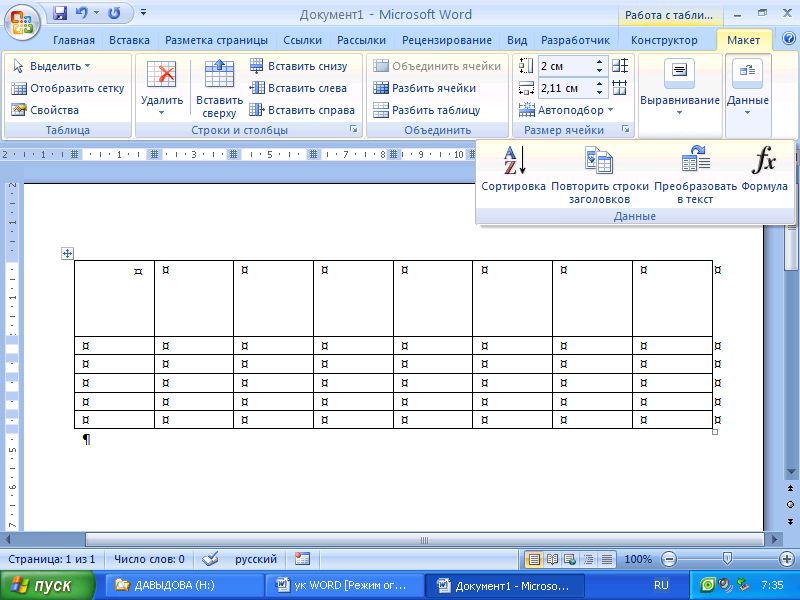Screen dimensions: 800x600
Task: Open the Разметка страницы tab
Action: pos(216,40)
